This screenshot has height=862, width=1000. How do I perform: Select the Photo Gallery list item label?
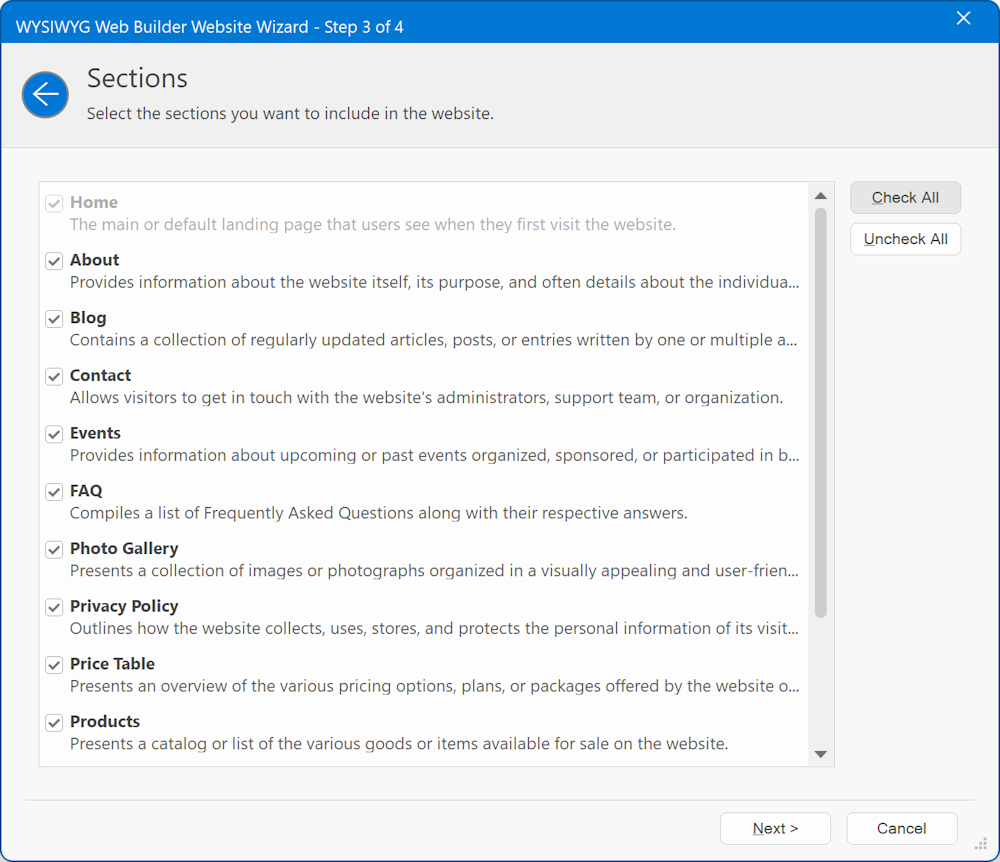[124, 549]
